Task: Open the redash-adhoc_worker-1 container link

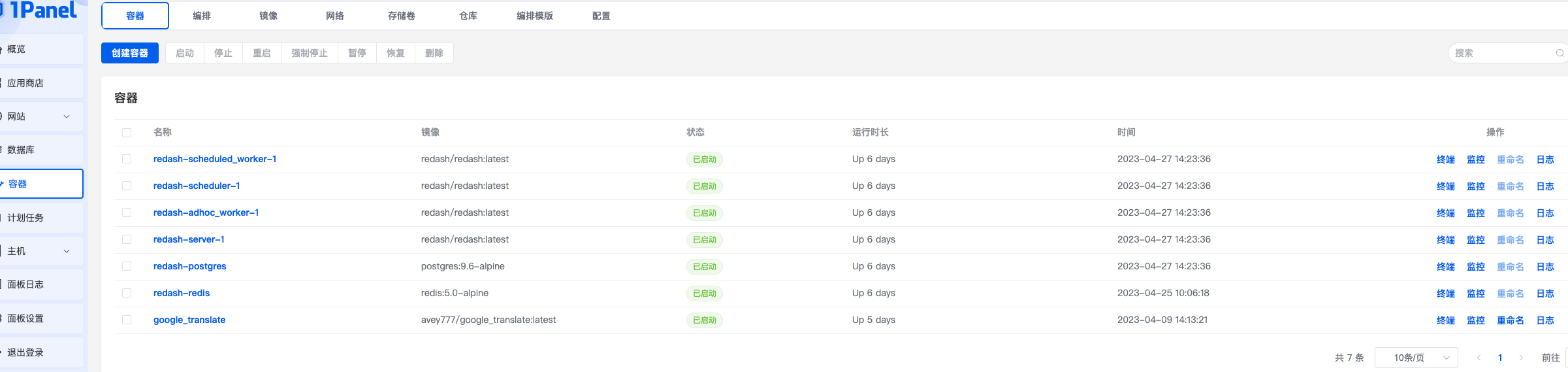Action: (x=206, y=212)
